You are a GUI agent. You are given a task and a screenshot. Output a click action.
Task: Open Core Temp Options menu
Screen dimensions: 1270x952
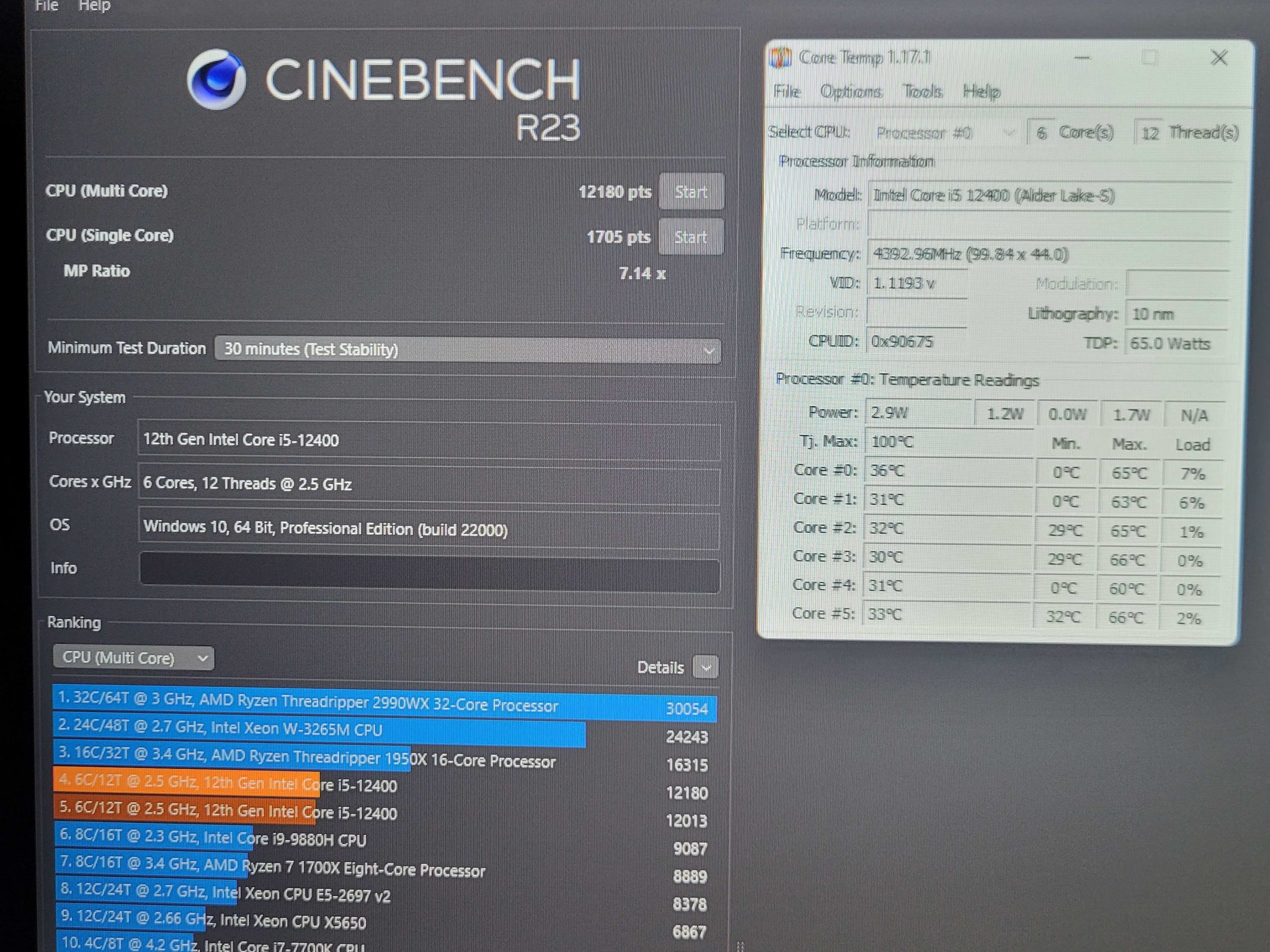point(851,92)
